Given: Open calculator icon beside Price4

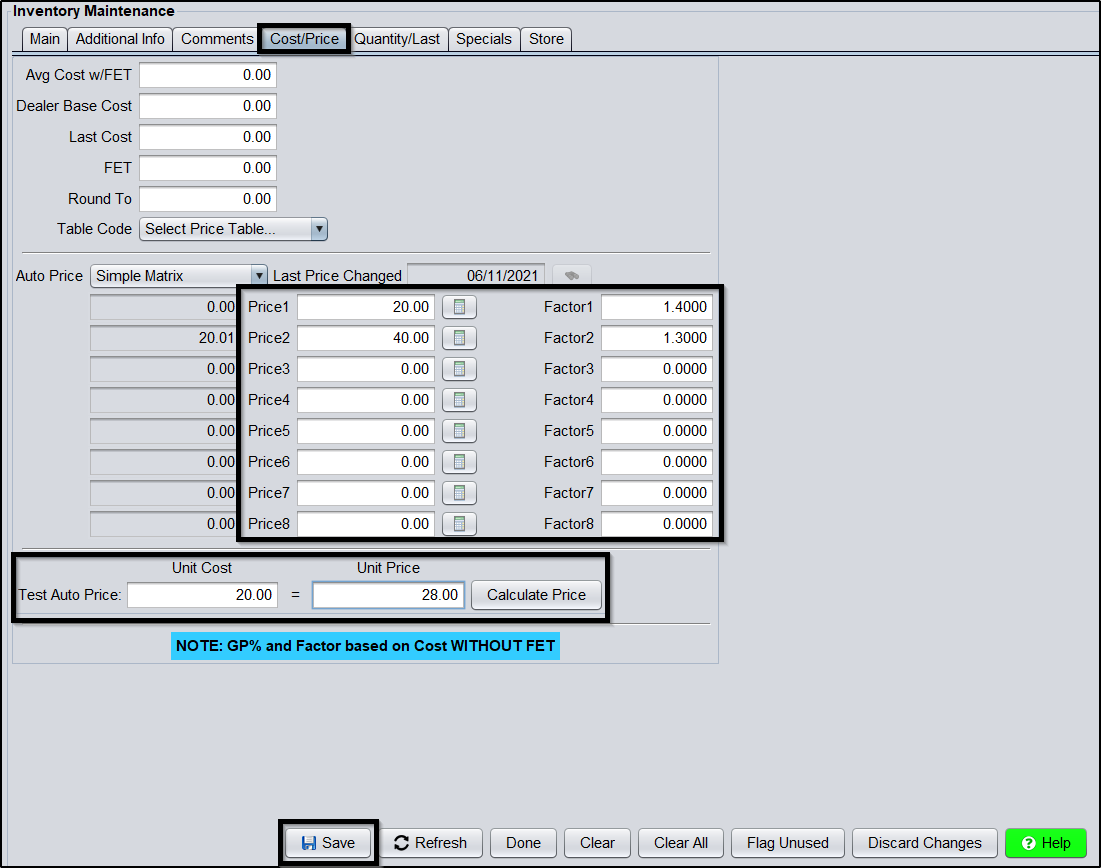Looking at the screenshot, I should click(459, 400).
